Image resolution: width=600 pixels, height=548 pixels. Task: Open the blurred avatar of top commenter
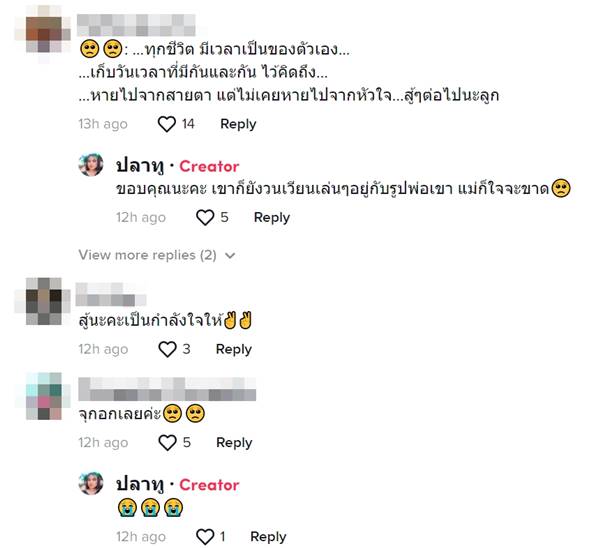(43, 34)
